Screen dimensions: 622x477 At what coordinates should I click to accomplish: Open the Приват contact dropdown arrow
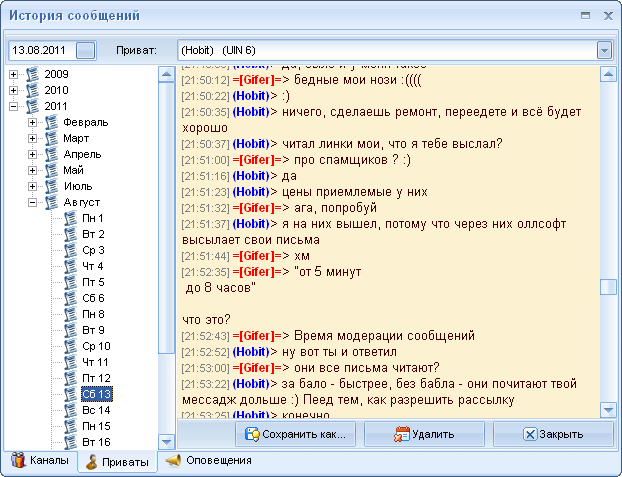[x=604, y=50]
